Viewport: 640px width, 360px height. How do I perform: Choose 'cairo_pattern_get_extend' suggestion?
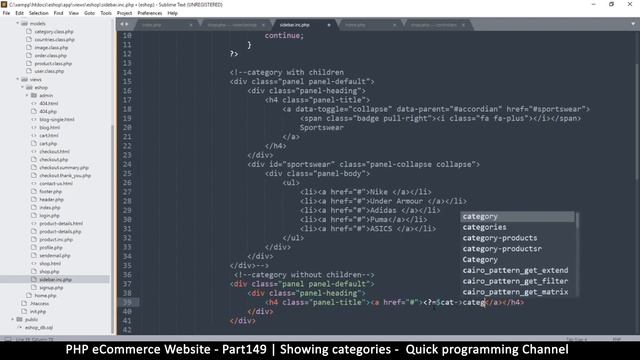point(518,270)
